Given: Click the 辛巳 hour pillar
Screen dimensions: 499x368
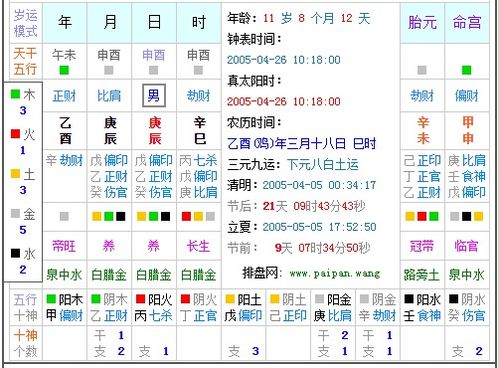Looking at the screenshot, I should click(x=200, y=130).
